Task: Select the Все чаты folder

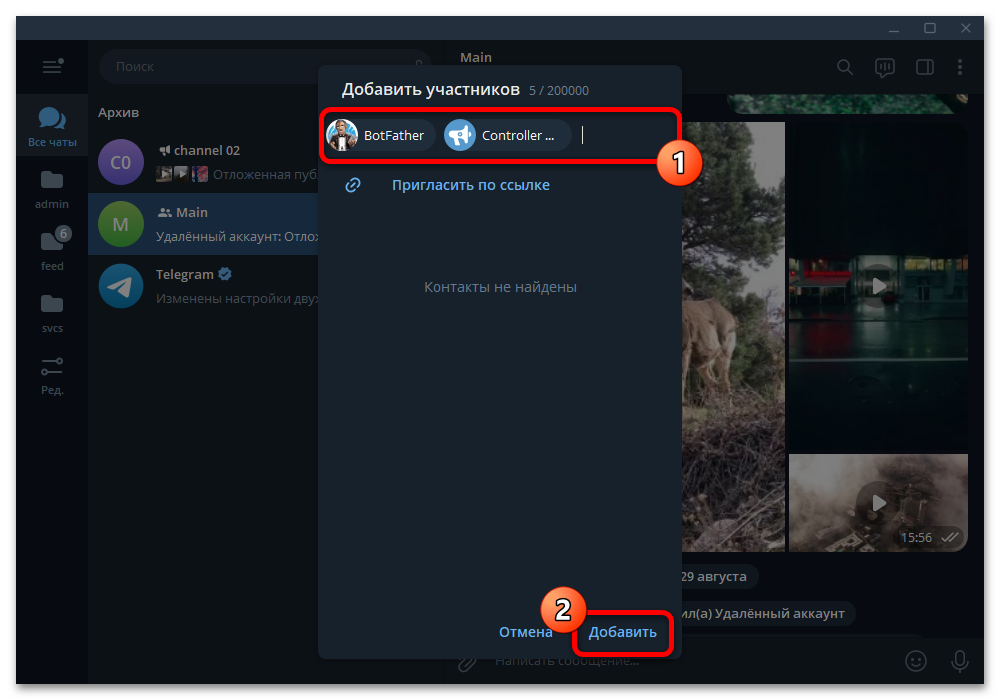Action: (52, 126)
